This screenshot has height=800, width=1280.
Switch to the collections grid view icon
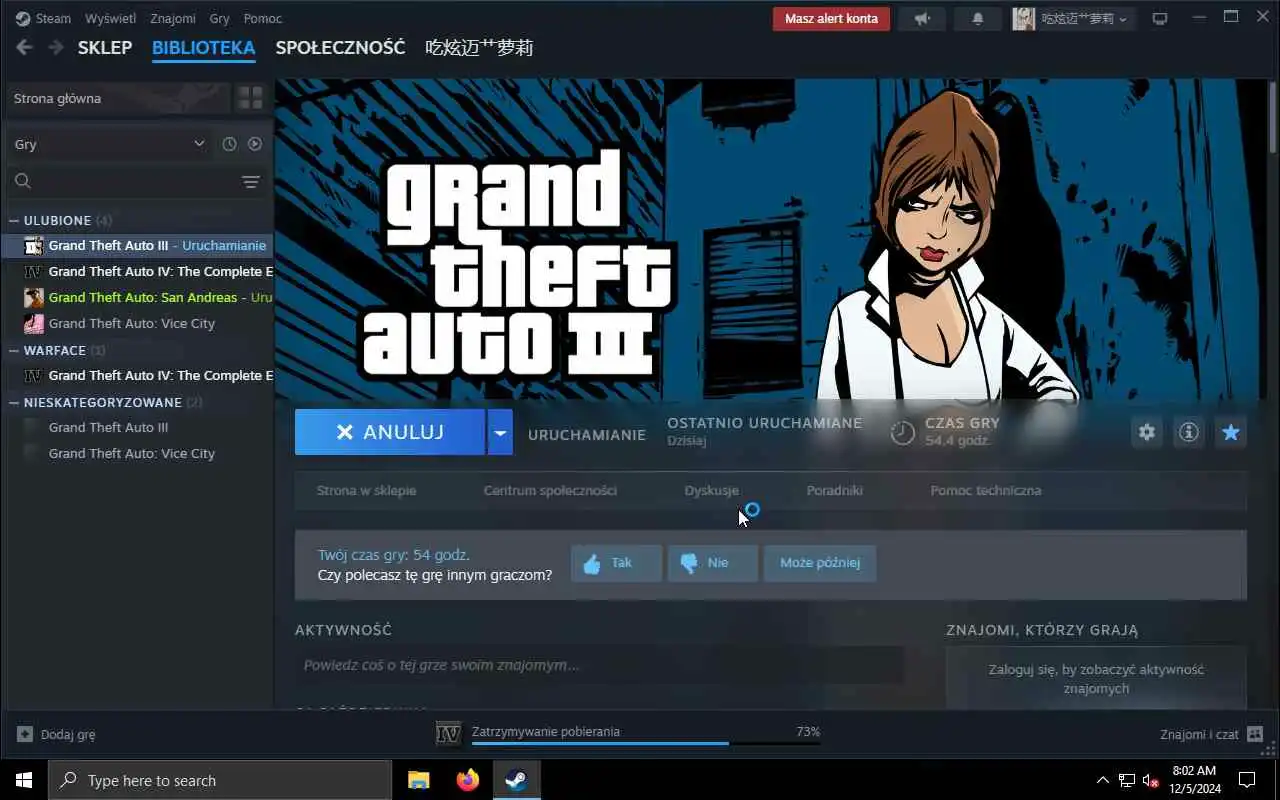(x=250, y=98)
